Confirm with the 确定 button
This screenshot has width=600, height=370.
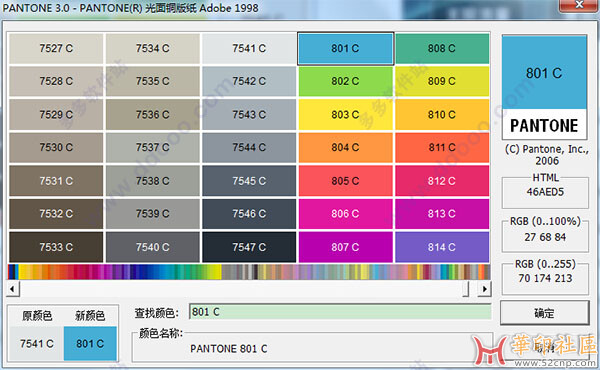tap(545, 313)
